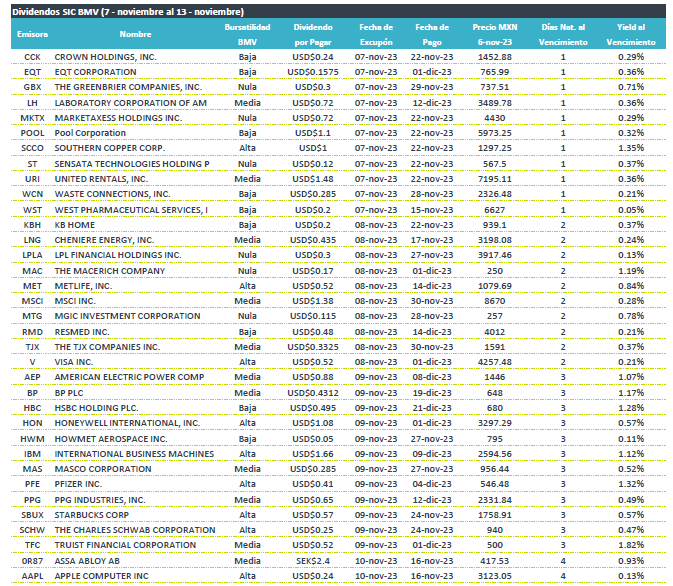Click the RMD ticker cell
Screen dimensions: 673x586
point(32,332)
